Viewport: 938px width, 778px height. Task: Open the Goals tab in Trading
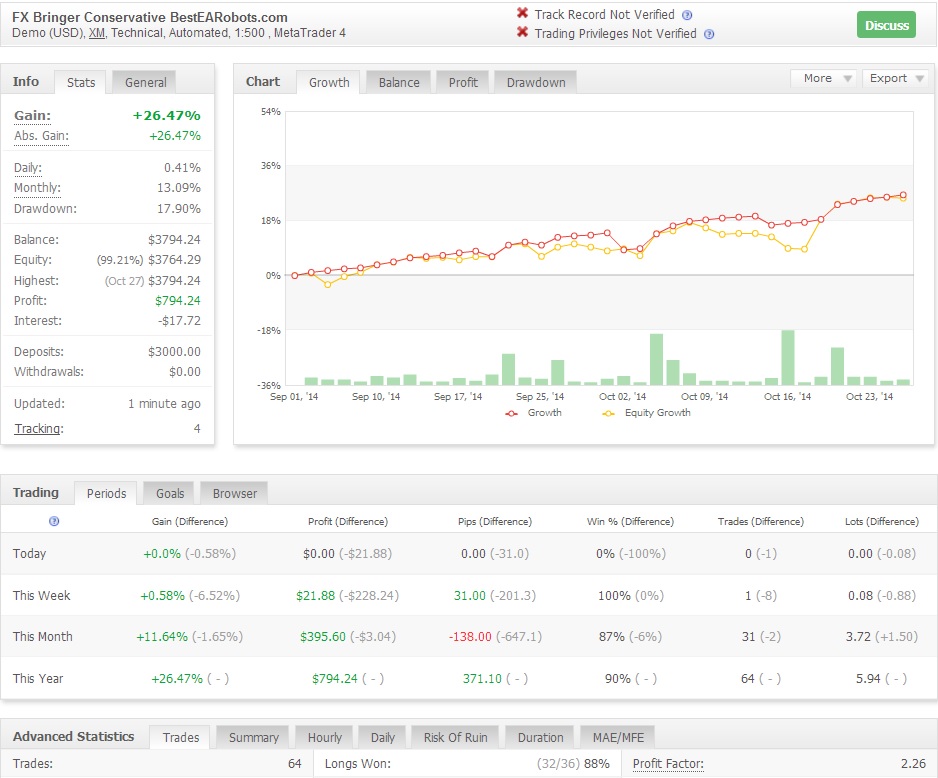170,493
